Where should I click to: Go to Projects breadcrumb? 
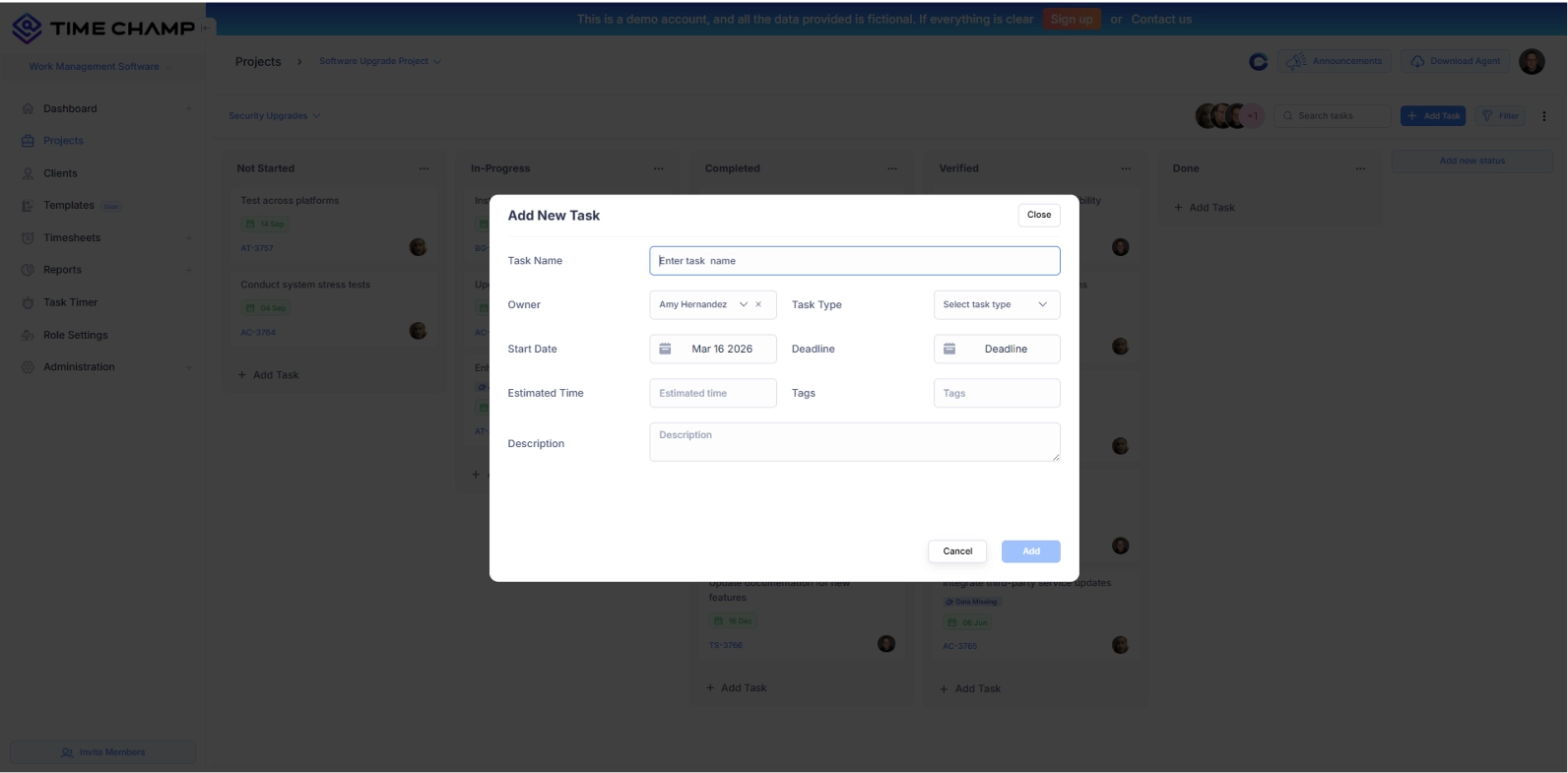[258, 61]
